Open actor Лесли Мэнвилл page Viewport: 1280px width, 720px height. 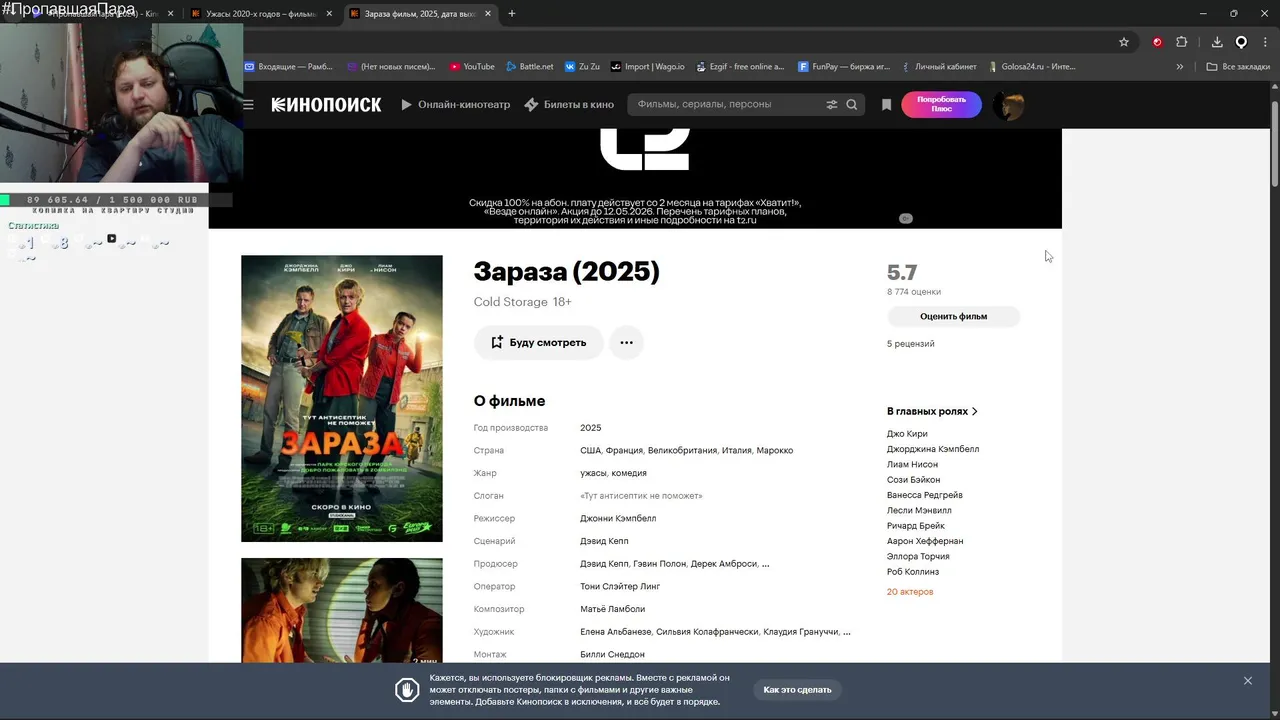coord(919,510)
